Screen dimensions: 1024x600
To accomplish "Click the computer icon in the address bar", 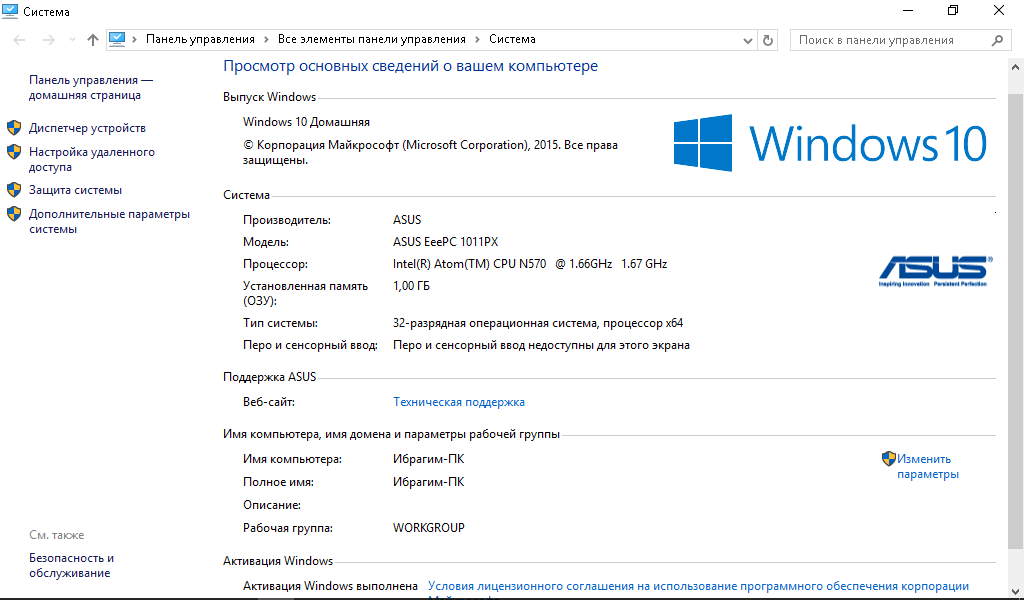I will click(x=117, y=39).
